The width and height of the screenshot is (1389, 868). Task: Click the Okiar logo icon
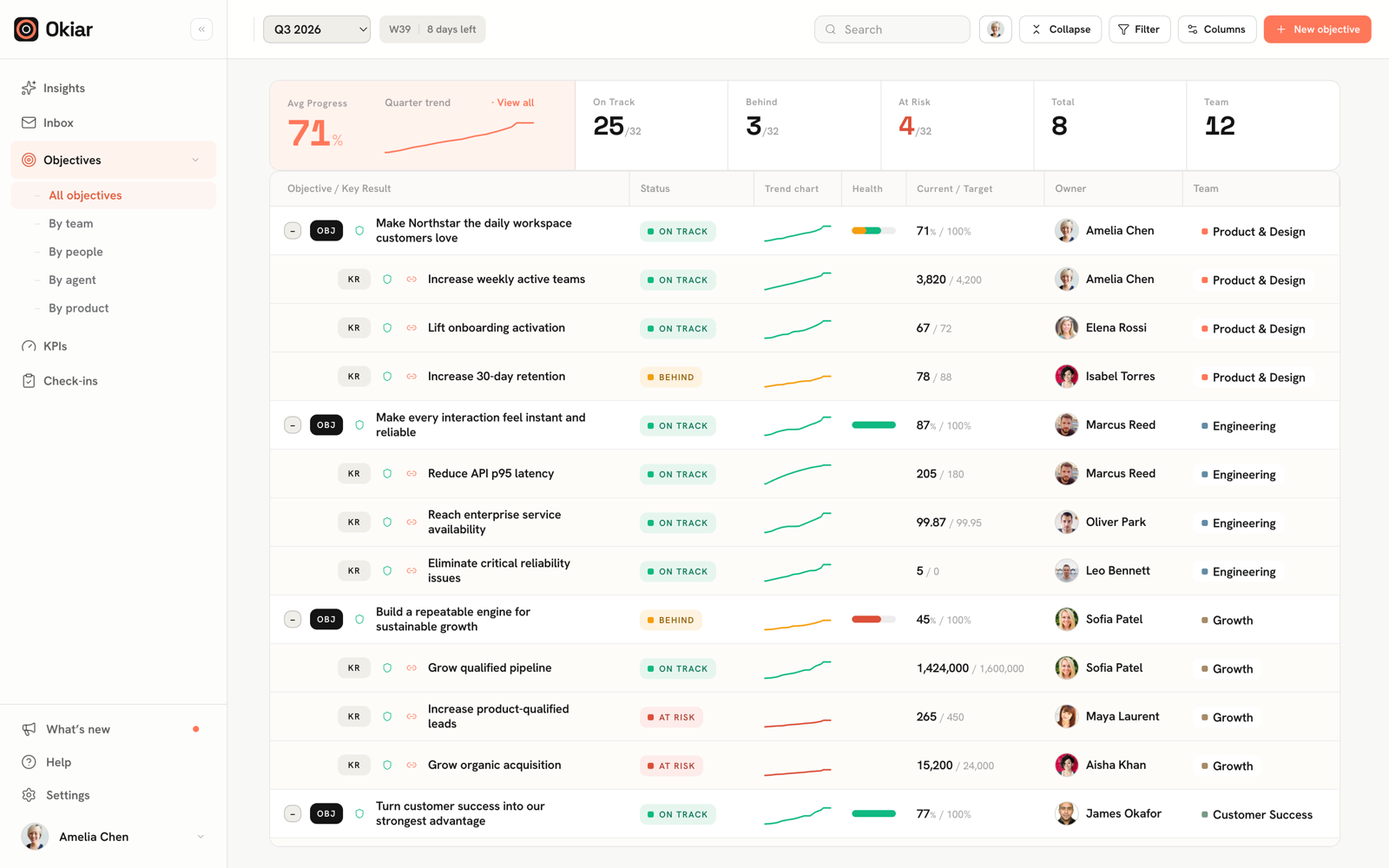26,30
